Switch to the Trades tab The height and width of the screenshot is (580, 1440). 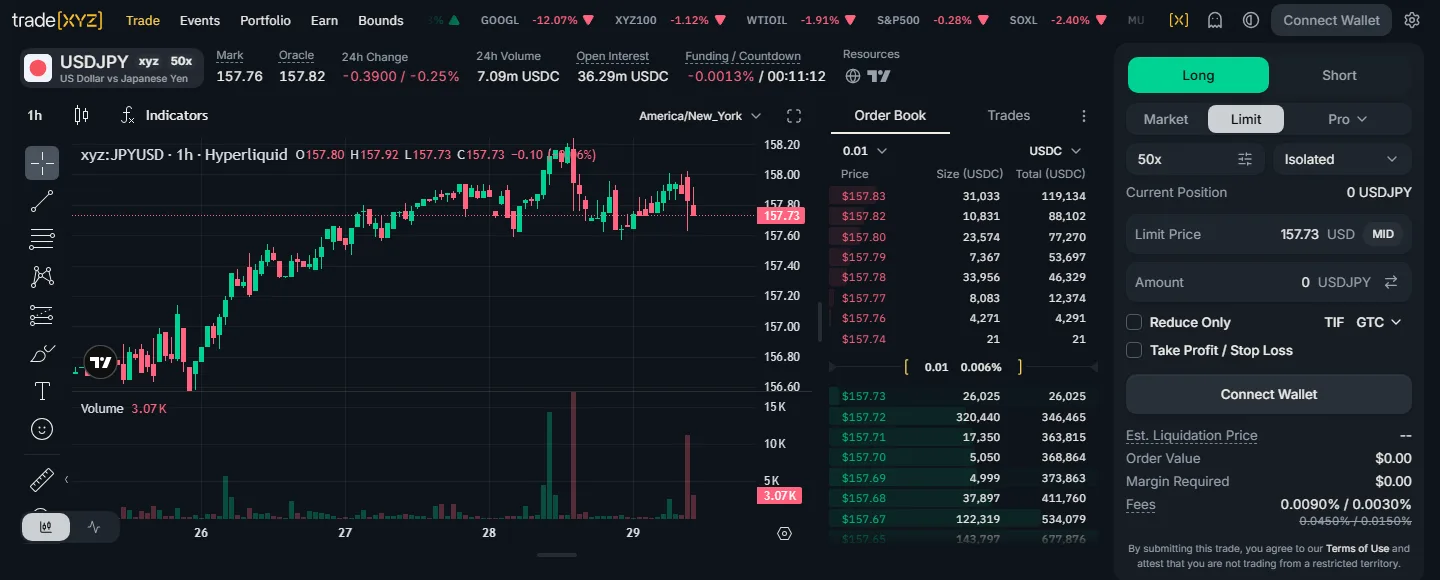pos(1008,115)
